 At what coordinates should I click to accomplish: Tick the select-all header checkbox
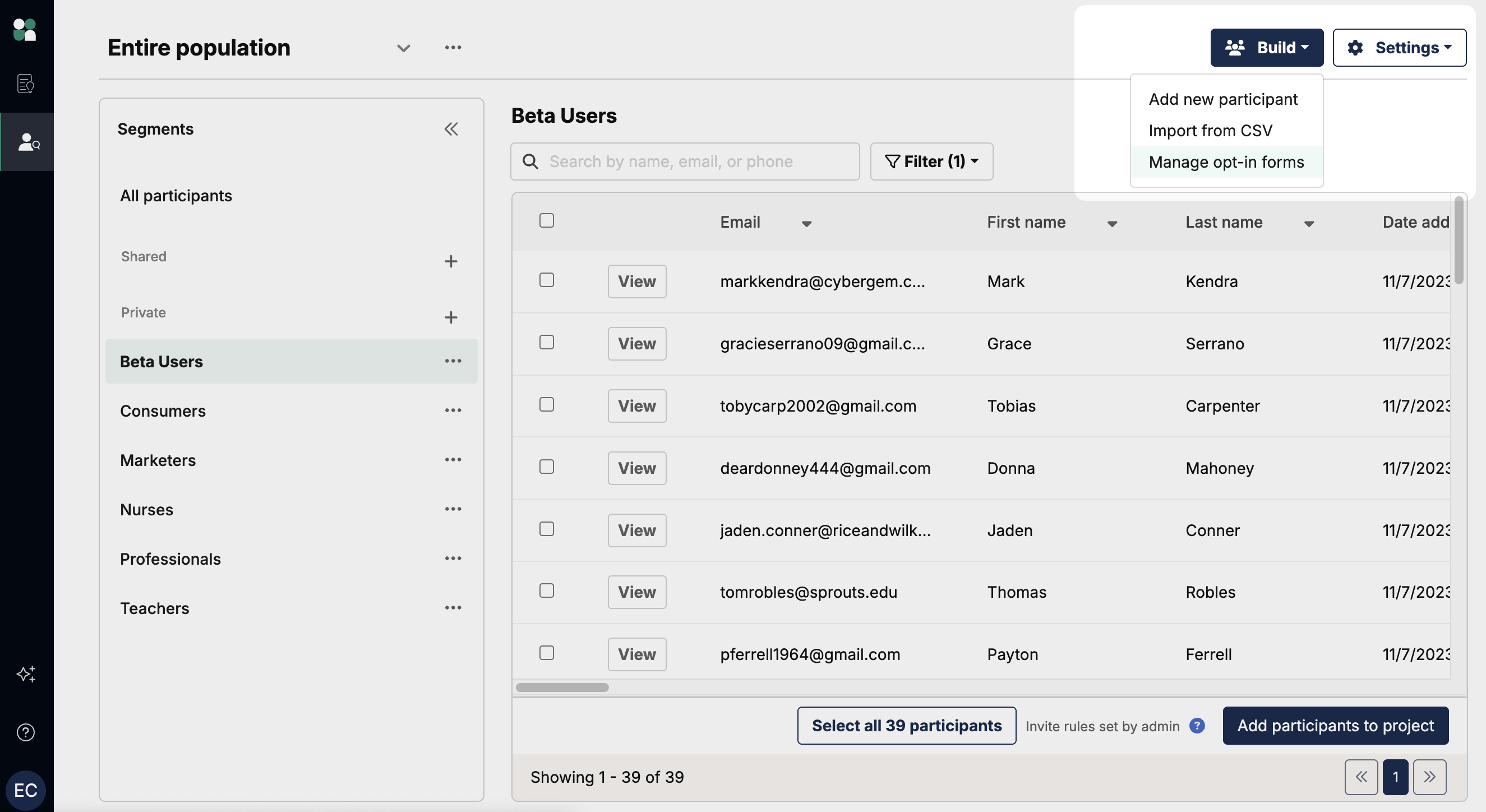tap(546, 220)
